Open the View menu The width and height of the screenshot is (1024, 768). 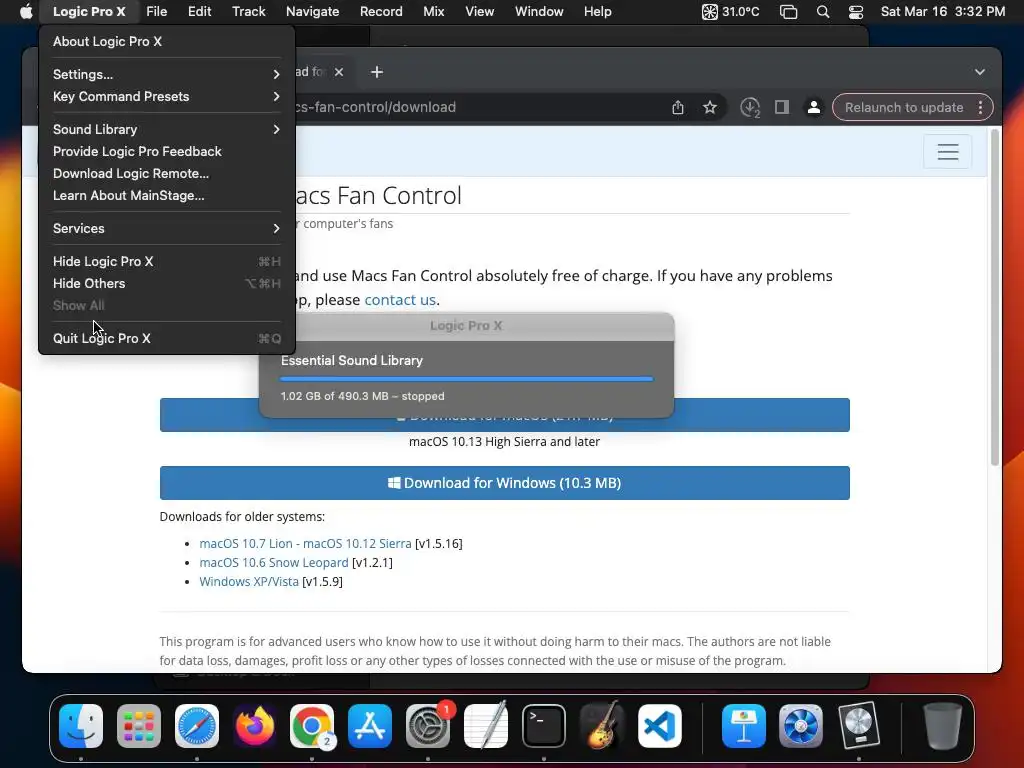[x=479, y=11]
